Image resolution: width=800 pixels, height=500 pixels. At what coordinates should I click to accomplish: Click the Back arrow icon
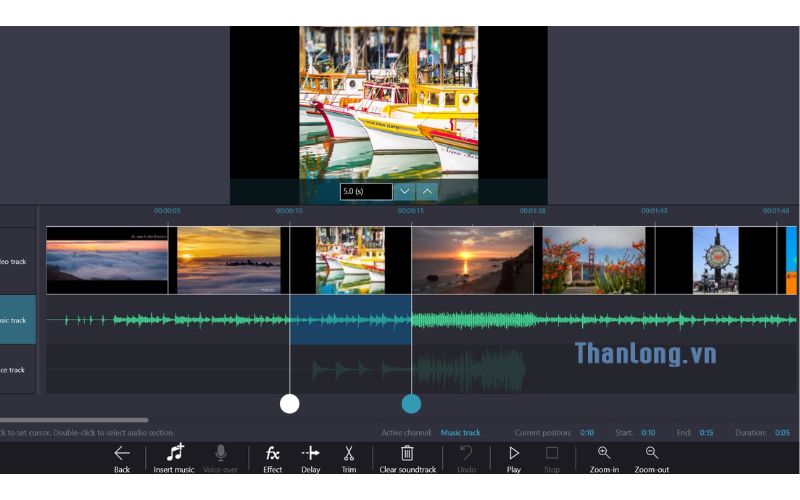coord(122,455)
